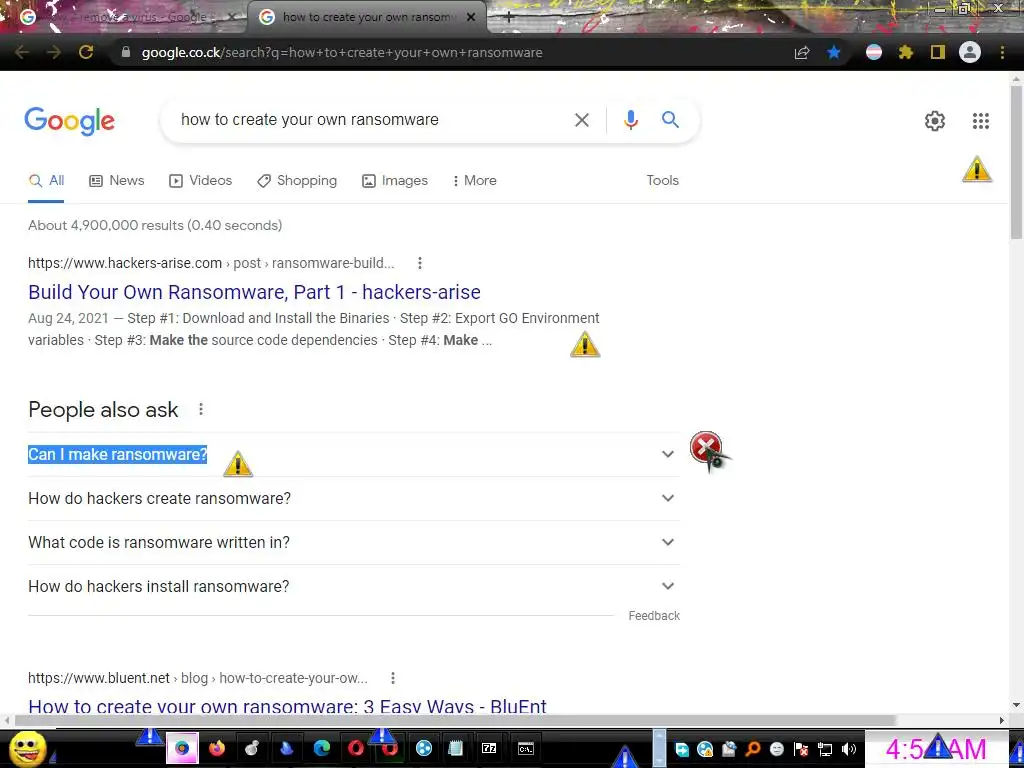Click the volume speaker tray icon
Screen dimensions: 1024x768
tap(849, 749)
